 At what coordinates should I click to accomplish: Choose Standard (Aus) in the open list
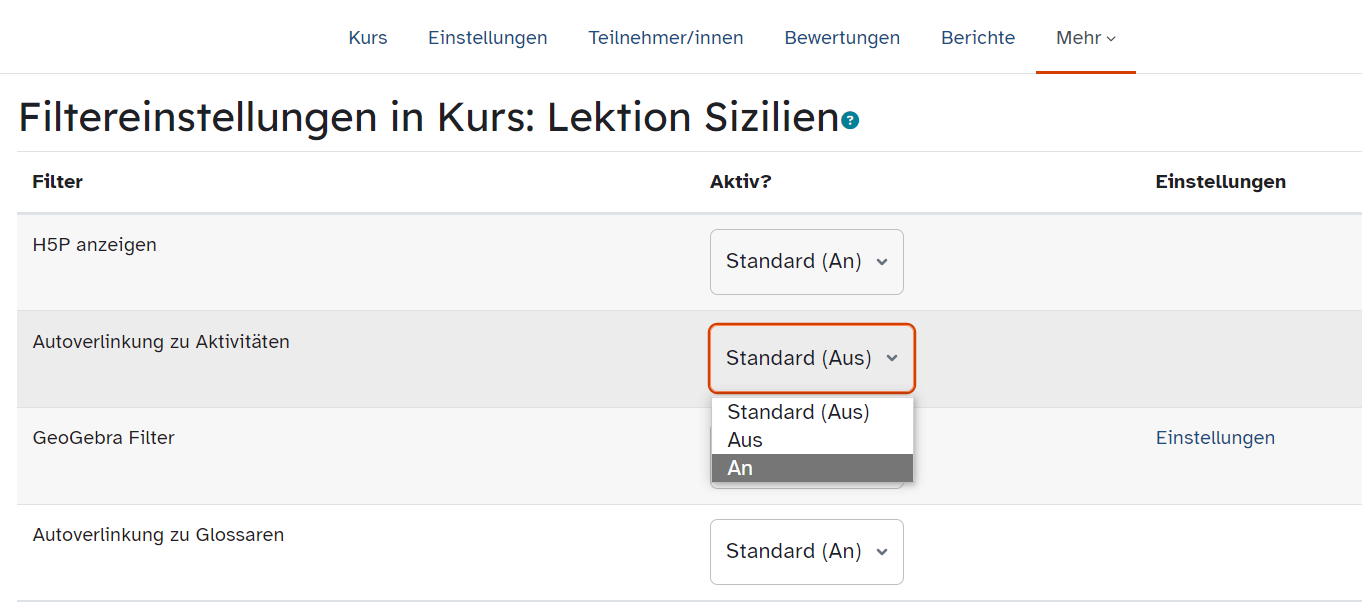(812, 412)
